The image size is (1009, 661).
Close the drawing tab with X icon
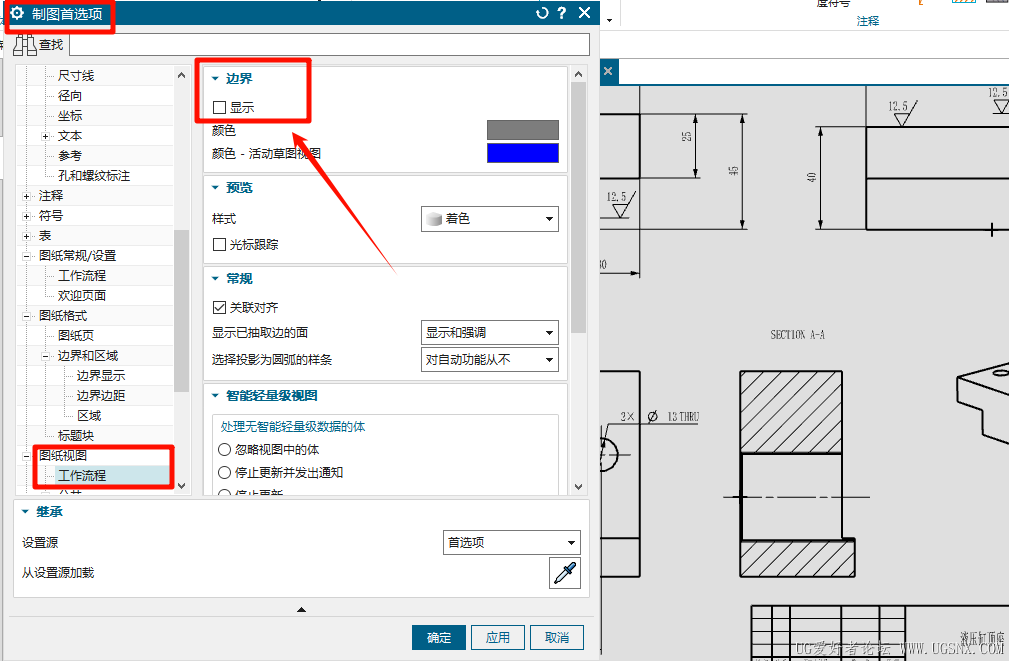(608, 71)
